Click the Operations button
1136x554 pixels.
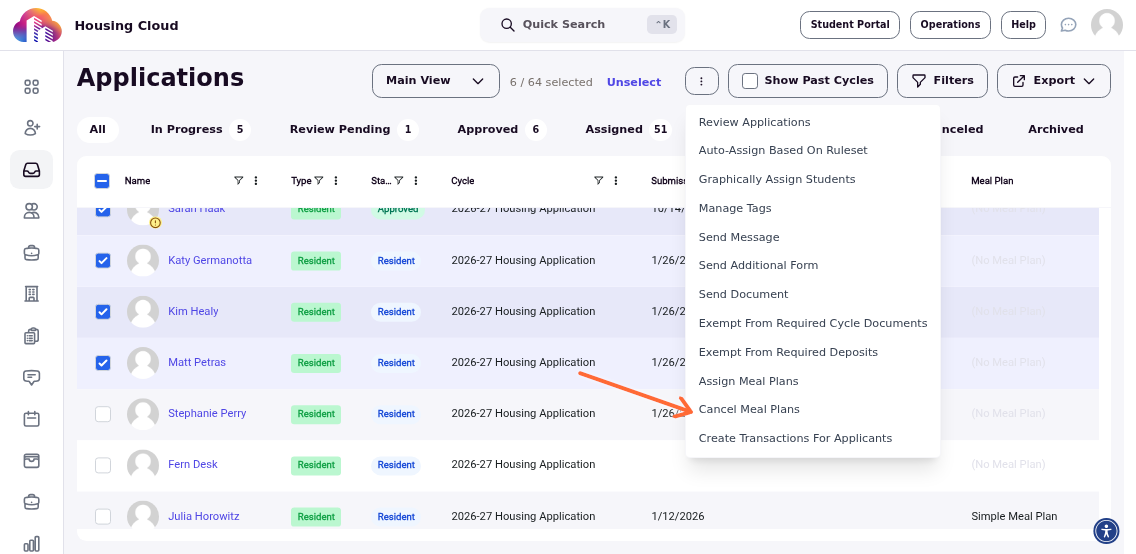(x=950, y=25)
